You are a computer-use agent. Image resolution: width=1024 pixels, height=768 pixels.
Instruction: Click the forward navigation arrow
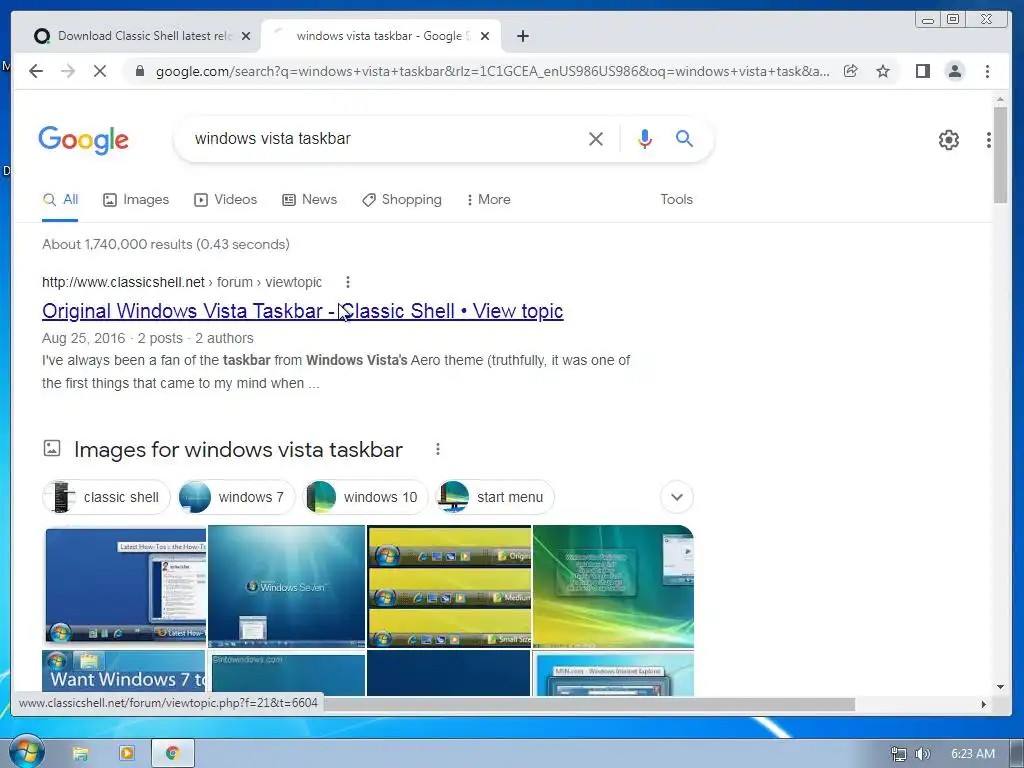[x=68, y=71]
